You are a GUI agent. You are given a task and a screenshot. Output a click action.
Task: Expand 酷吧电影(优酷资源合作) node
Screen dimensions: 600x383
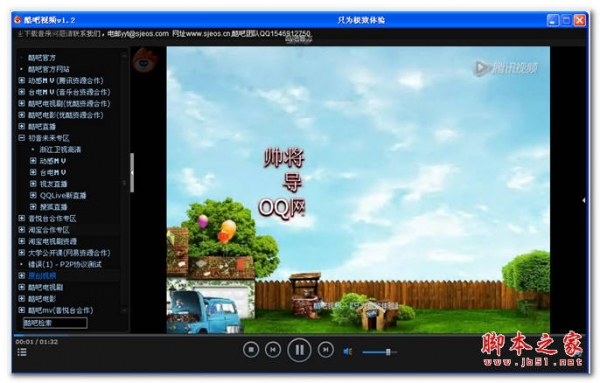21,115
